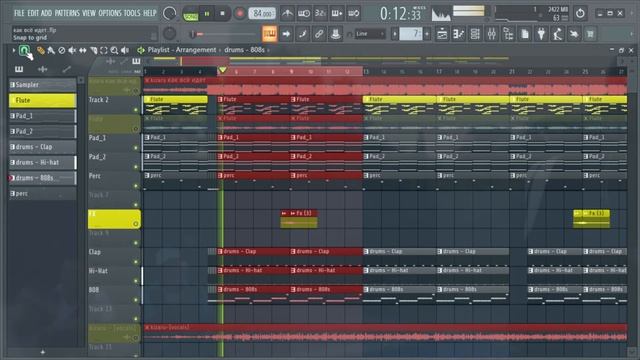Open the Mixer icon
640x360 pixels.
click(492, 34)
